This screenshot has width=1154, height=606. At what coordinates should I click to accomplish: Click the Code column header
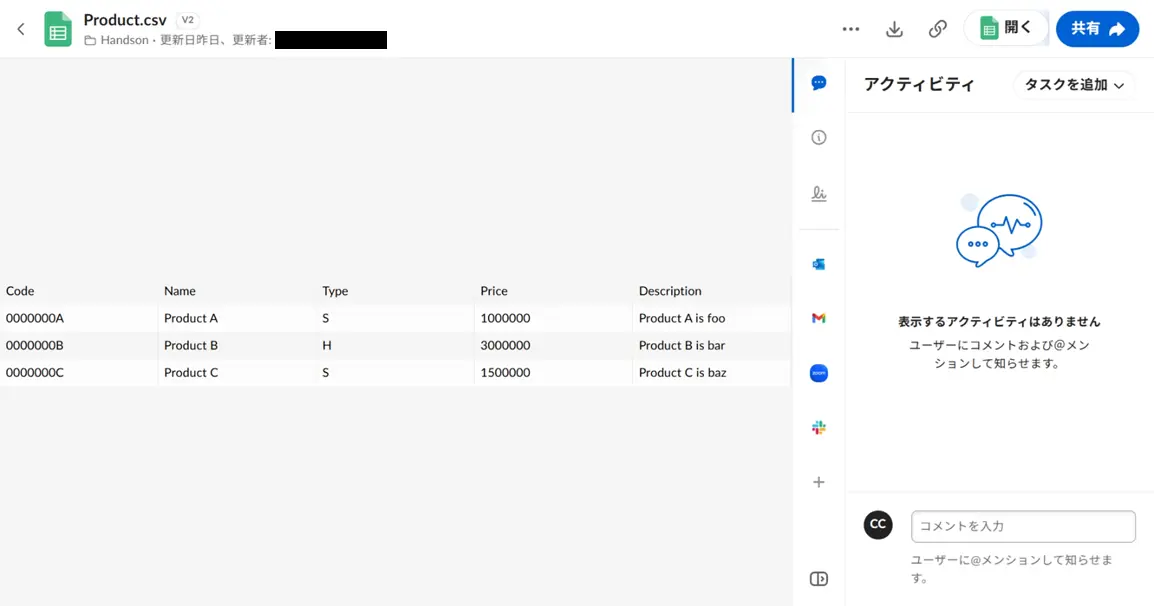tap(79, 291)
